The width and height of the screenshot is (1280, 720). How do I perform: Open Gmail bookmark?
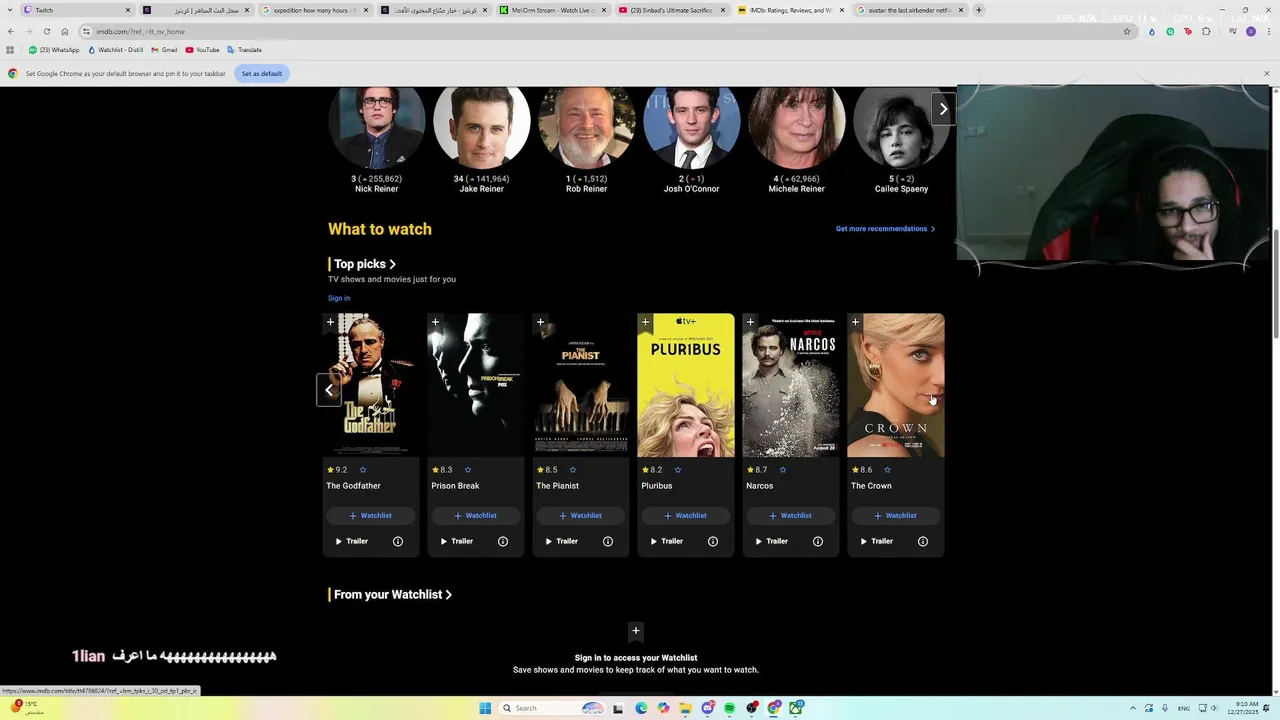pos(164,50)
